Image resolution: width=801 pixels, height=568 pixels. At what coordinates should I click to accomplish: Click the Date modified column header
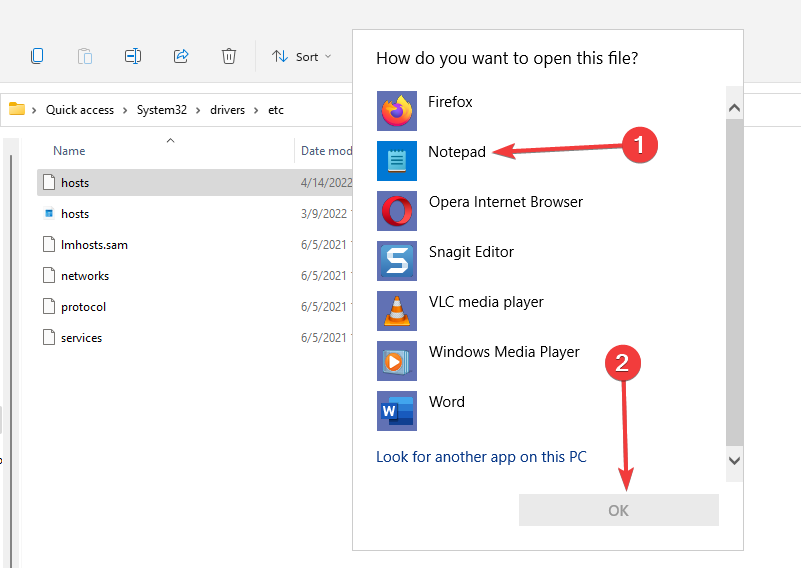click(x=326, y=151)
